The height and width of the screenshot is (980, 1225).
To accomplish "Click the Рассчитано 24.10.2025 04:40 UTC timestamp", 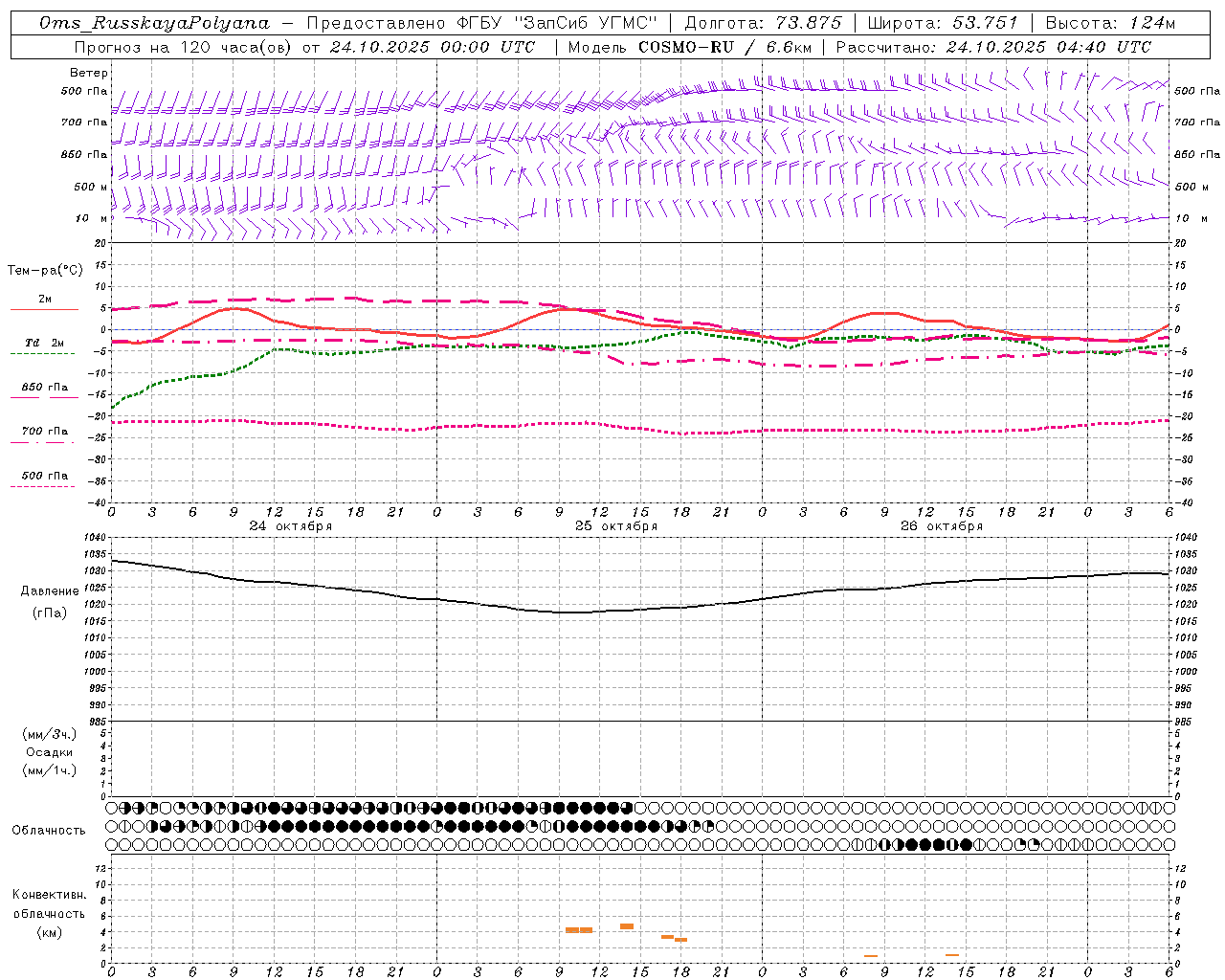I will pos(993,47).
